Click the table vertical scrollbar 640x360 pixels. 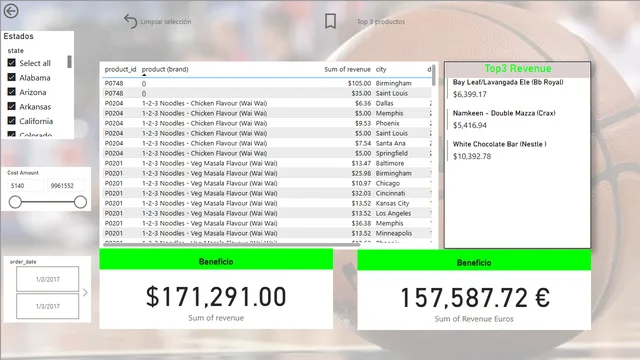(x=433, y=75)
